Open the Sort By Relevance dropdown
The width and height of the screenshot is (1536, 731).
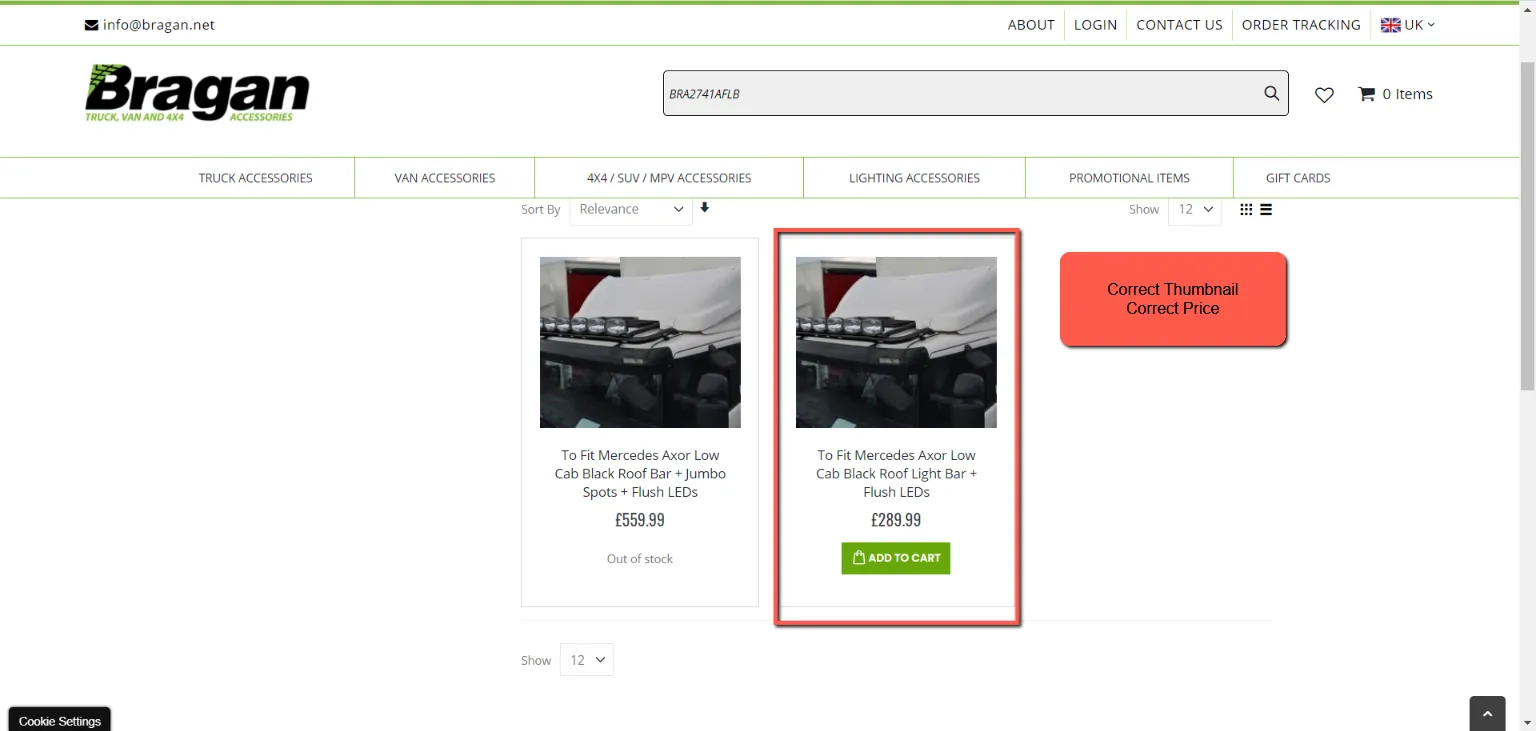coord(631,209)
